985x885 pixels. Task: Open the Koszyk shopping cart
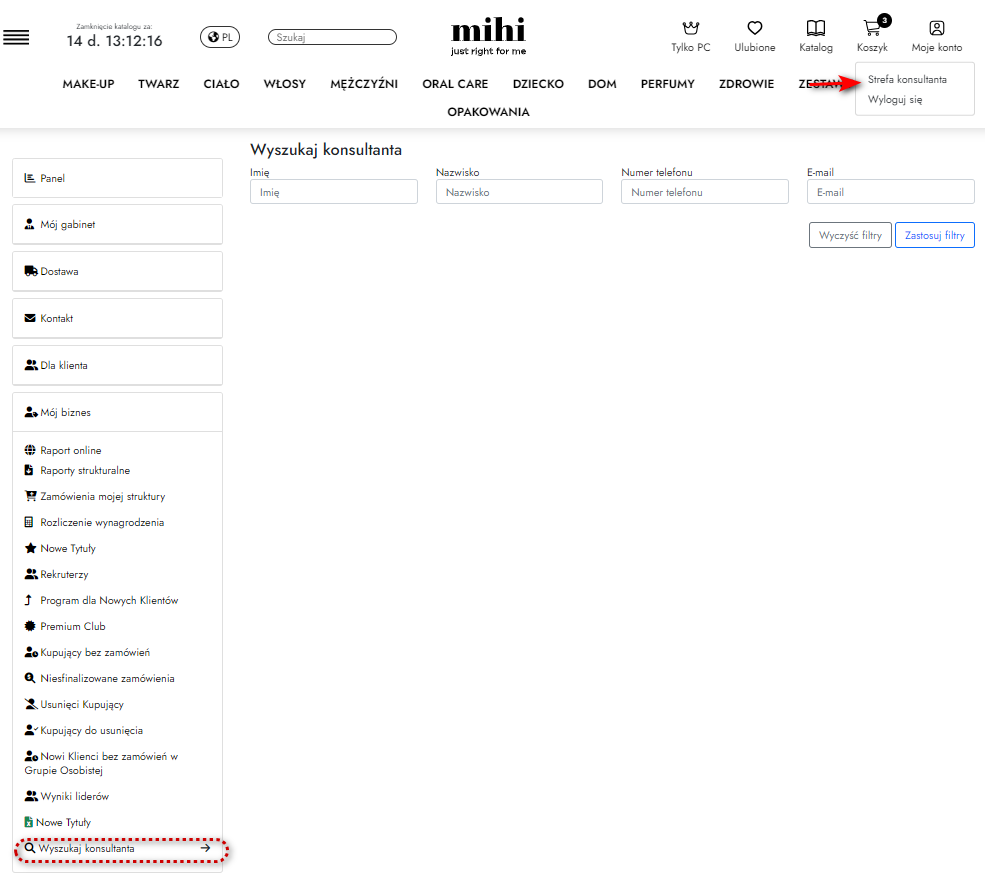coord(872,29)
